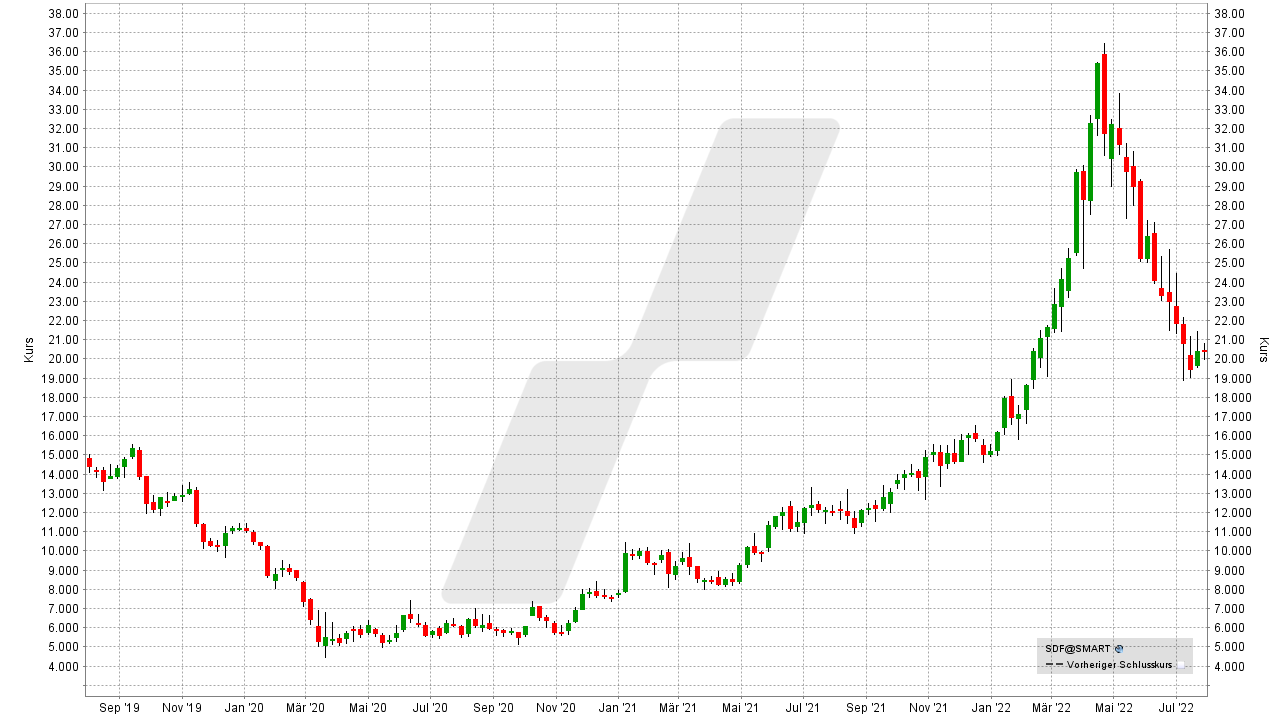This screenshot has height=721, width=1281.
Task: Select the Nov '21 date label
Action: [929, 708]
